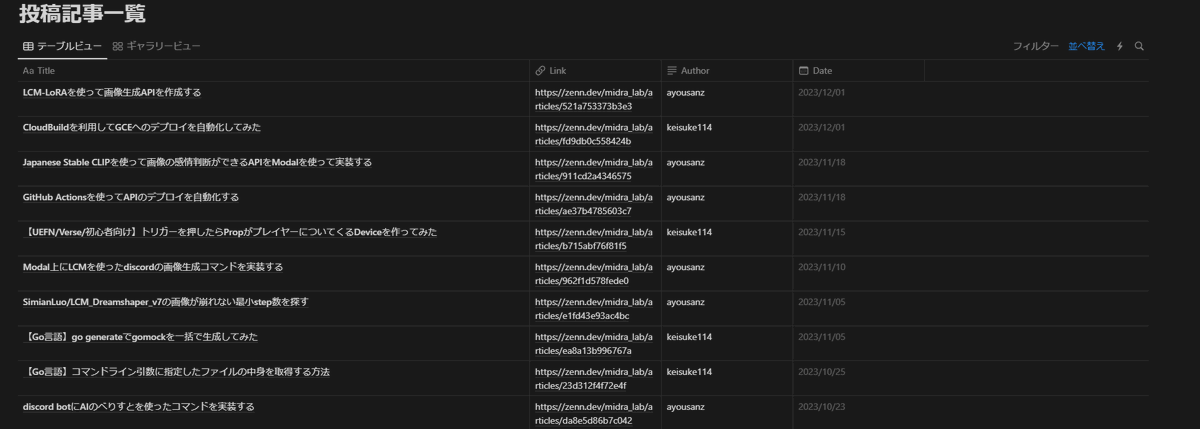The width and height of the screenshot is (1200, 429).
Task: Follow the link ending in fd9db0c558424b
Action: tap(595, 134)
